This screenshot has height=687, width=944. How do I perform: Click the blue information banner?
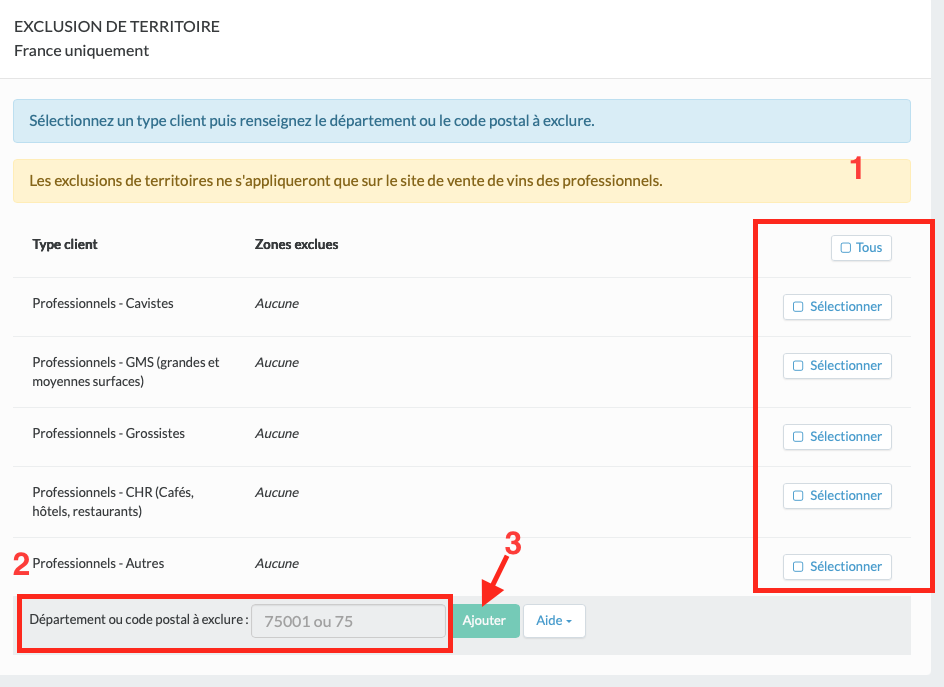click(461, 121)
